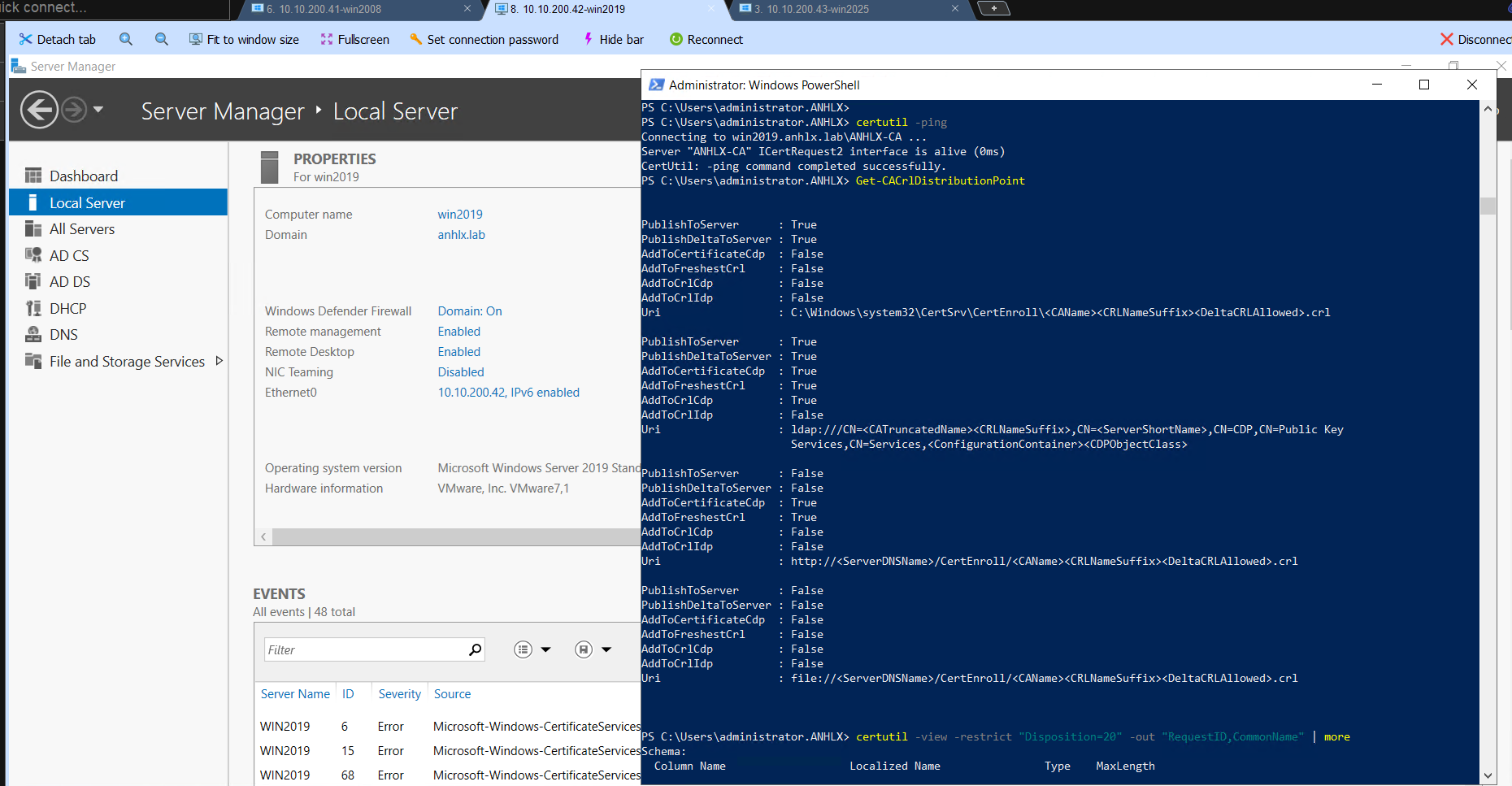
Task: Close the 10.10.200.43-win2025 tab
Action: pyautogui.click(x=955, y=9)
